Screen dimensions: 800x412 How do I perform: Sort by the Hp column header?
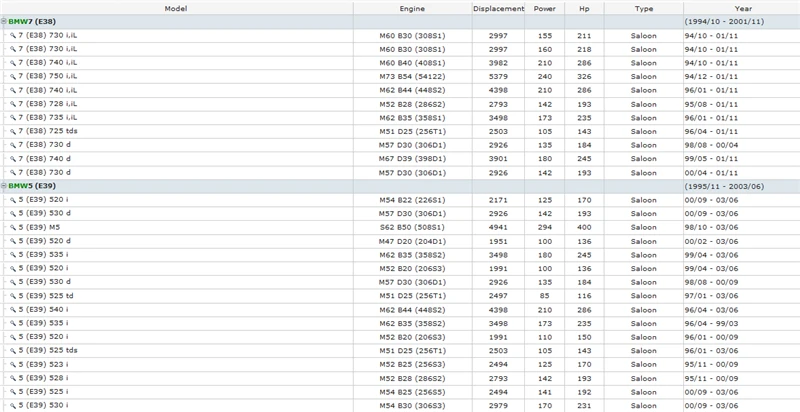(585, 8)
